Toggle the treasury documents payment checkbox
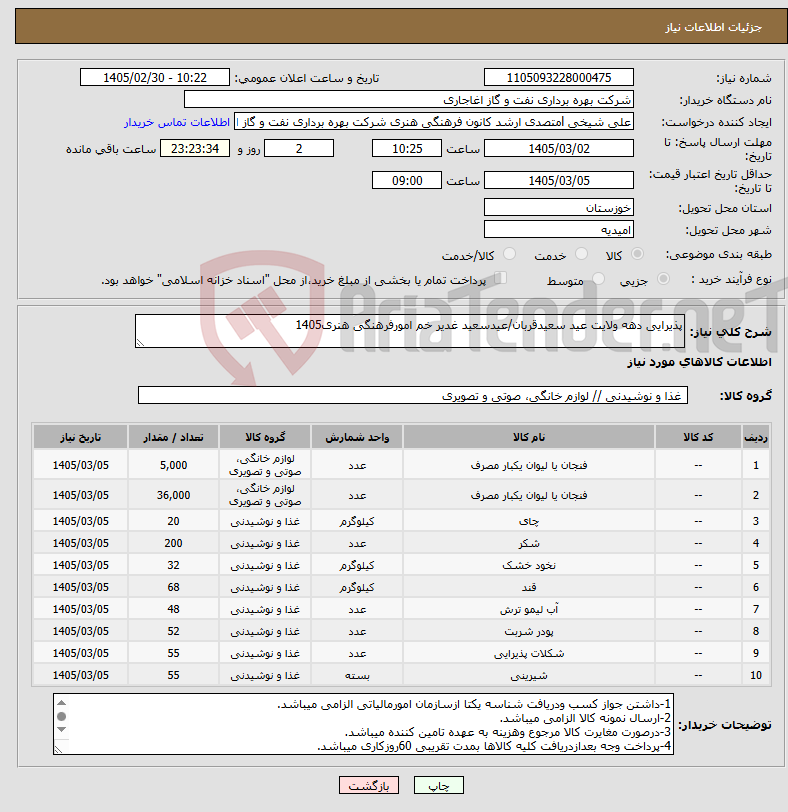Image resolution: width=788 pixels, height=812 pixels. tap(500, 278)
